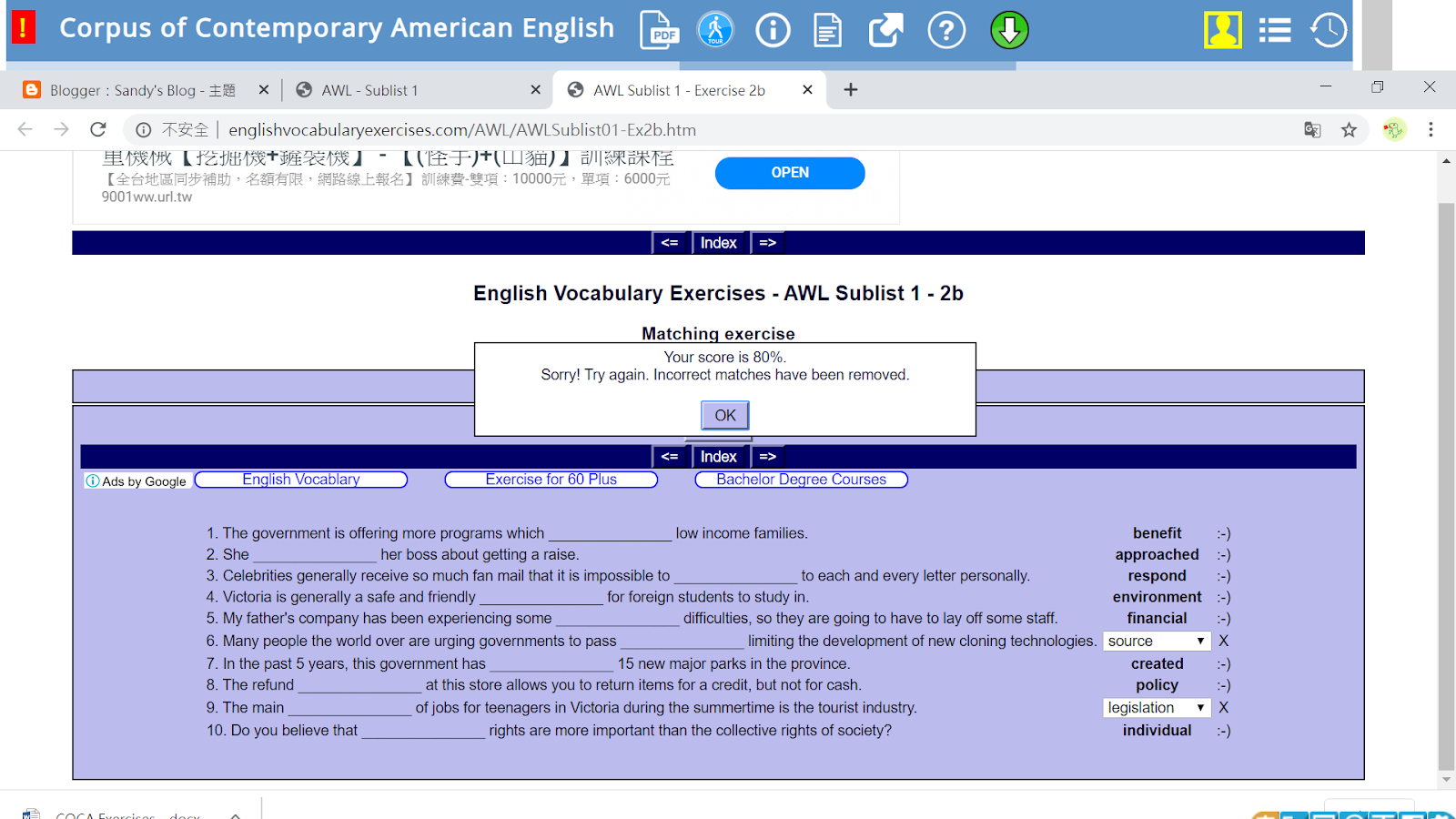Click the Index navigation button

click(x=719, y=456)
